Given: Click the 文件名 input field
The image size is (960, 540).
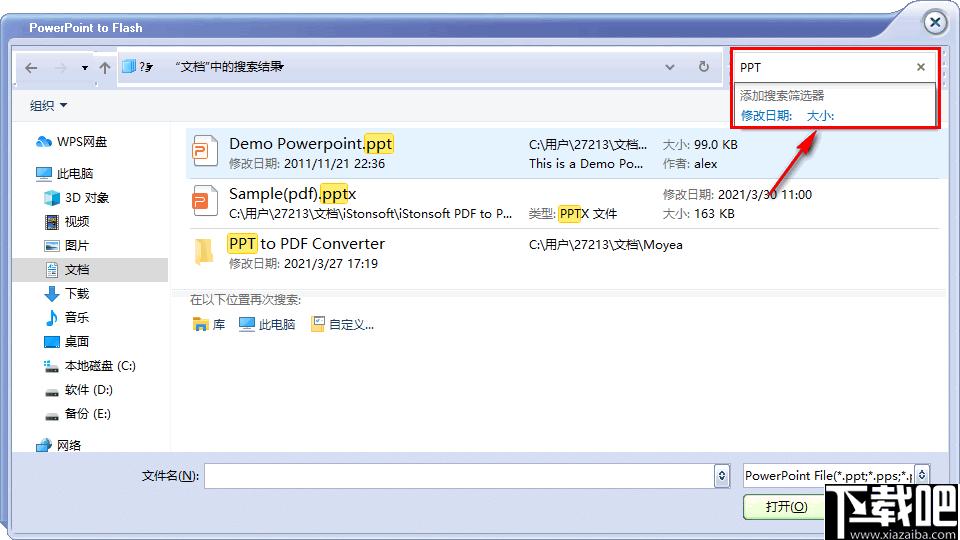Looking at the screenshot, I should point(459,476).
